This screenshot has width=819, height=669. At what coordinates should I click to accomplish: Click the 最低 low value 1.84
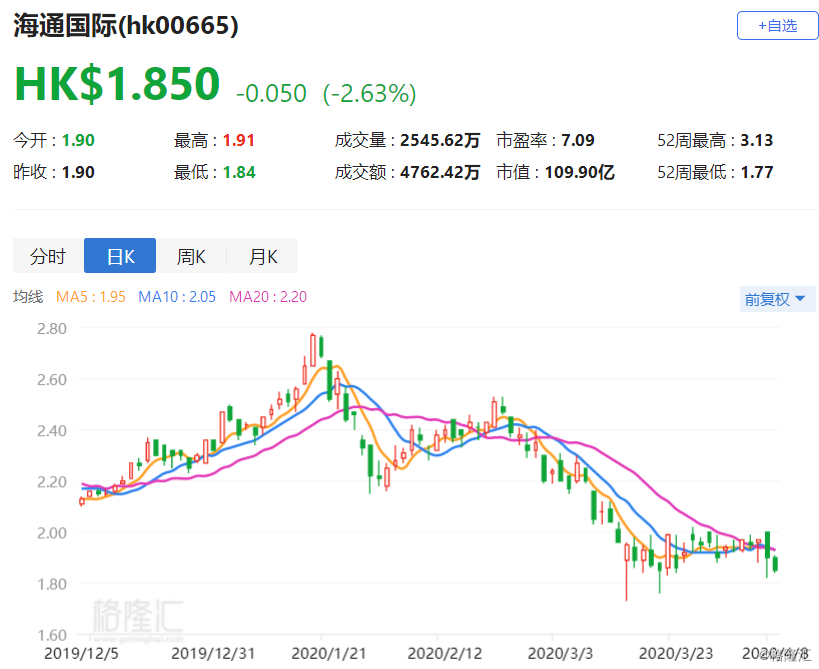point(239,172)
